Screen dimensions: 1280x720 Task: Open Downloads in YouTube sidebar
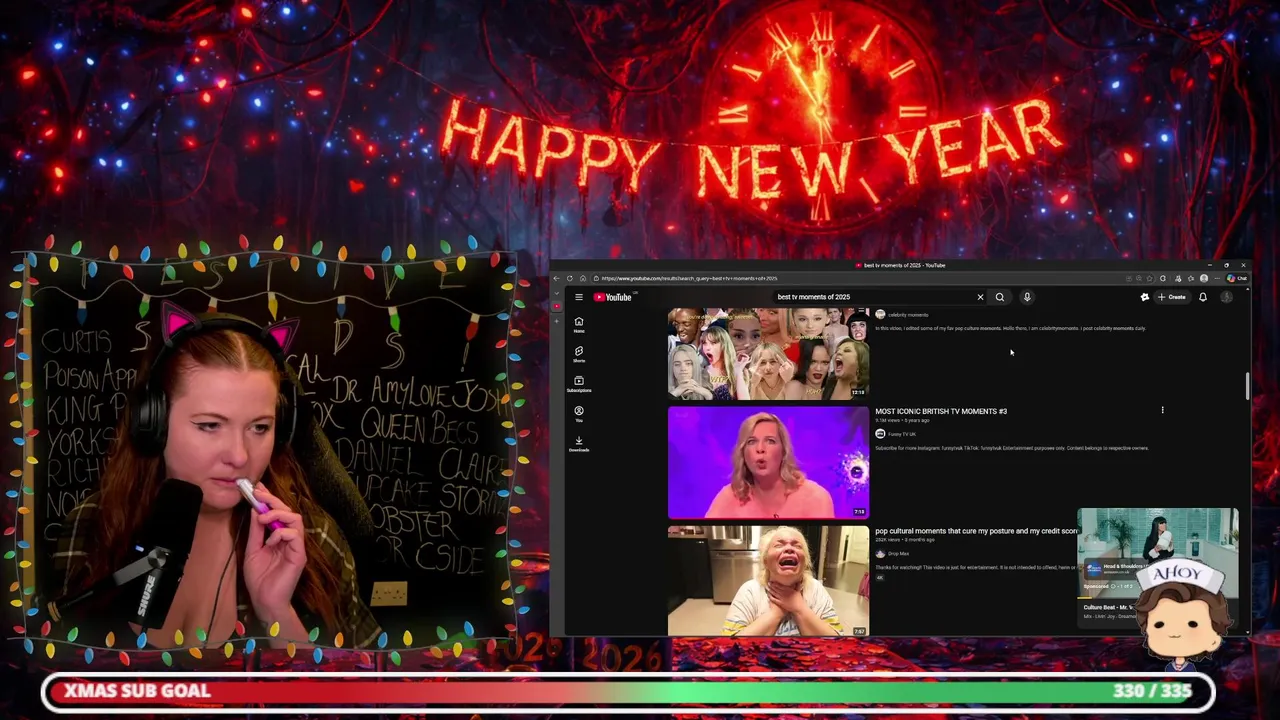coord(579,444)
